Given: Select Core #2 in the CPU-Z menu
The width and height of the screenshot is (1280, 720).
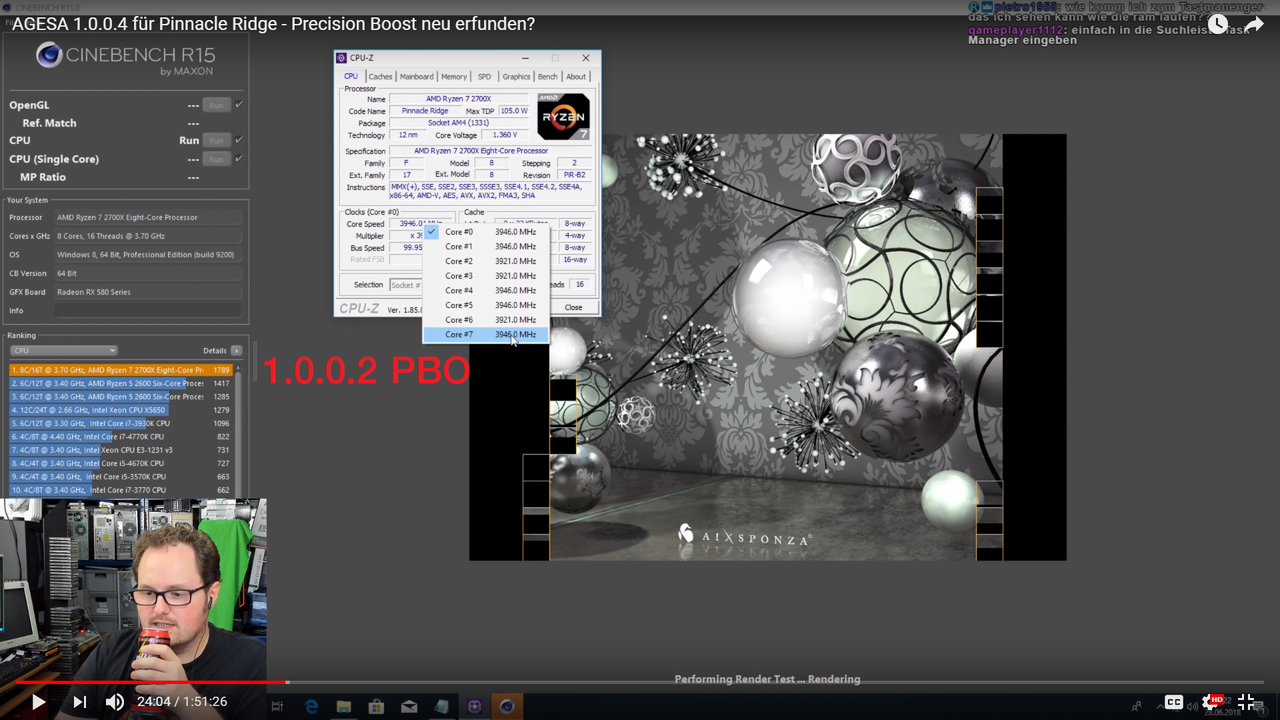Looking at the screenshot, I should pyautogui.click(x=486, y=261).
